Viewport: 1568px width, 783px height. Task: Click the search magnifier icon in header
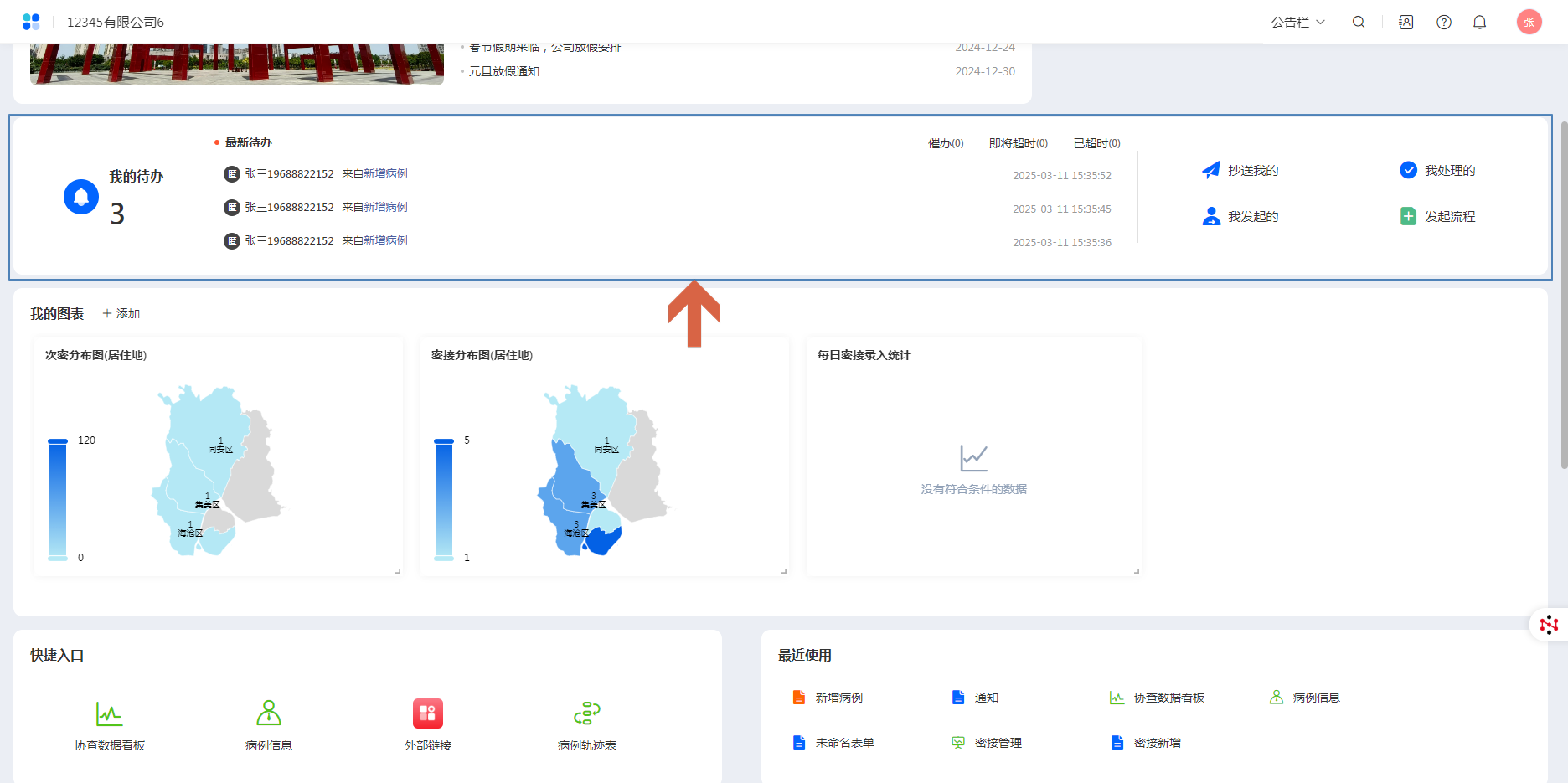pyautogui.click(x=1359, y=23)
